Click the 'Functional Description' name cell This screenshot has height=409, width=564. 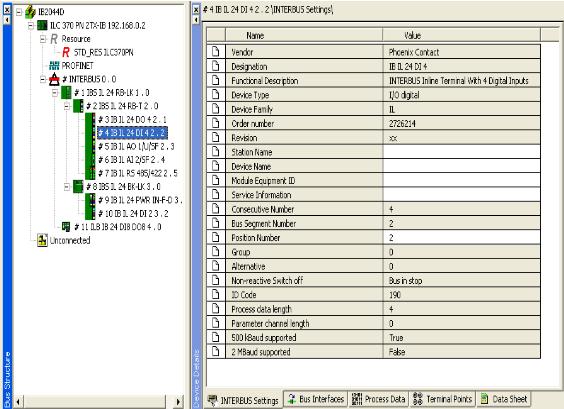click(304, 81)
